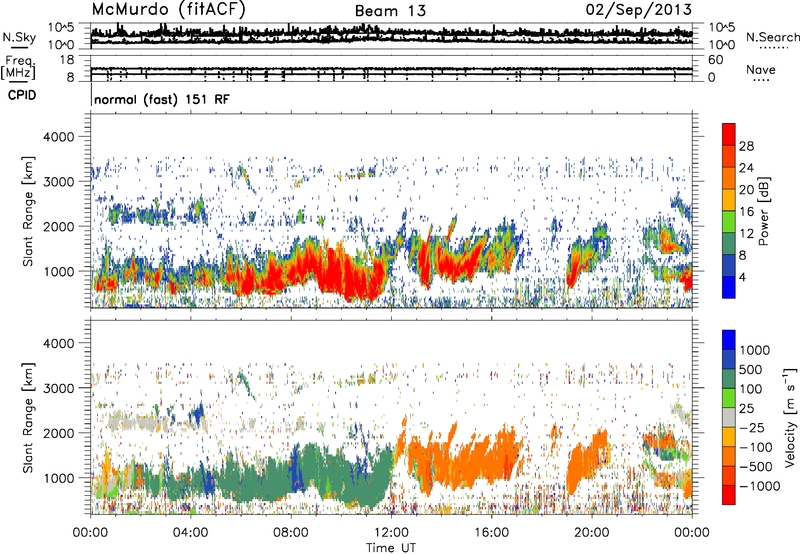Click the Freq. [MHz] axis label

(x=18, y=67)
